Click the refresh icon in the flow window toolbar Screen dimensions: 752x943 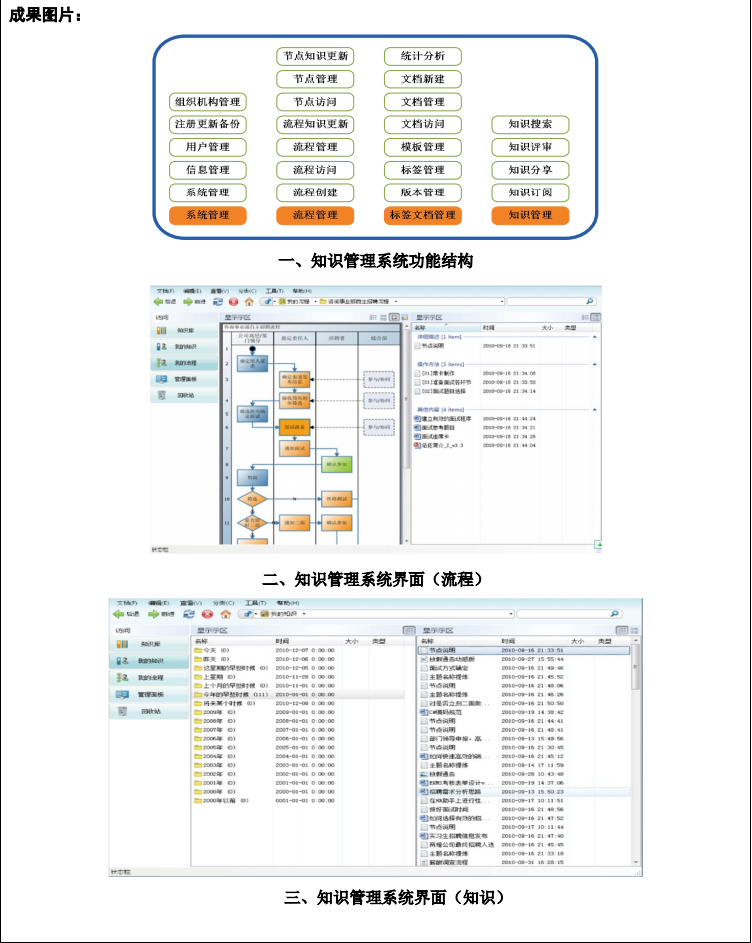218,300
